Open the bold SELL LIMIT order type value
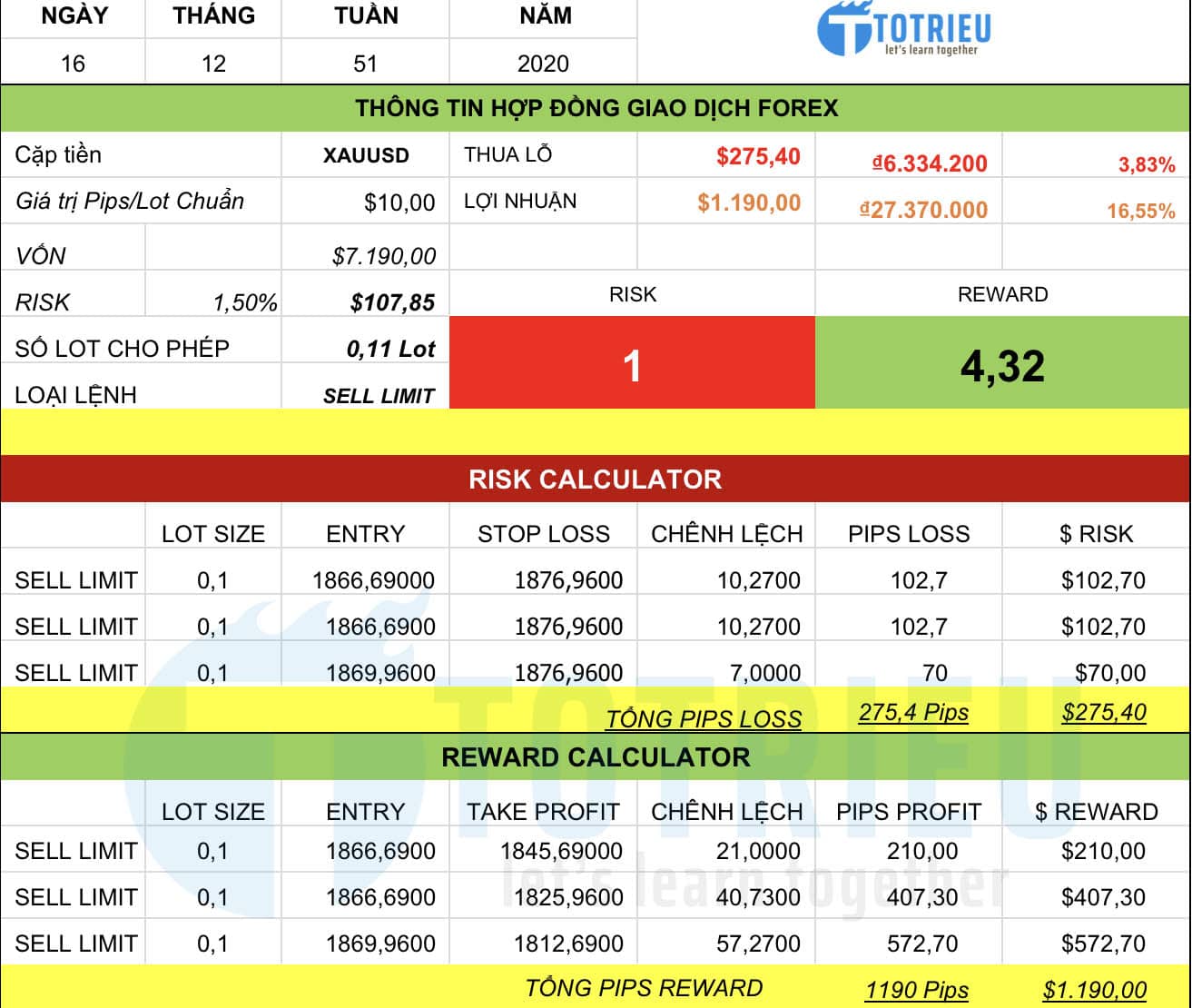 [379, 396]
